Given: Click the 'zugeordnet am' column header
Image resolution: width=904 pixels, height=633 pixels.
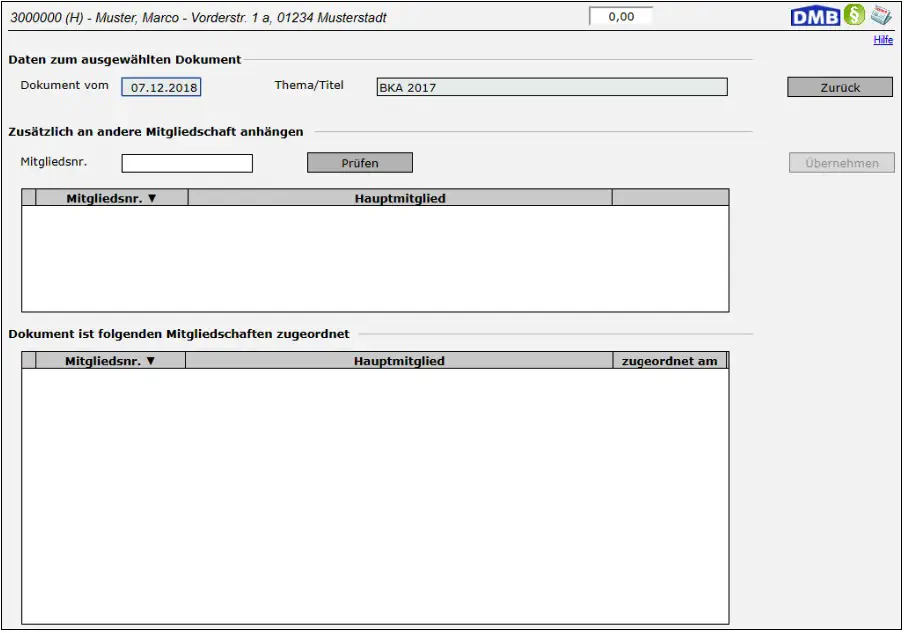Looking at the screenshot, I should [x=669, y=361].
